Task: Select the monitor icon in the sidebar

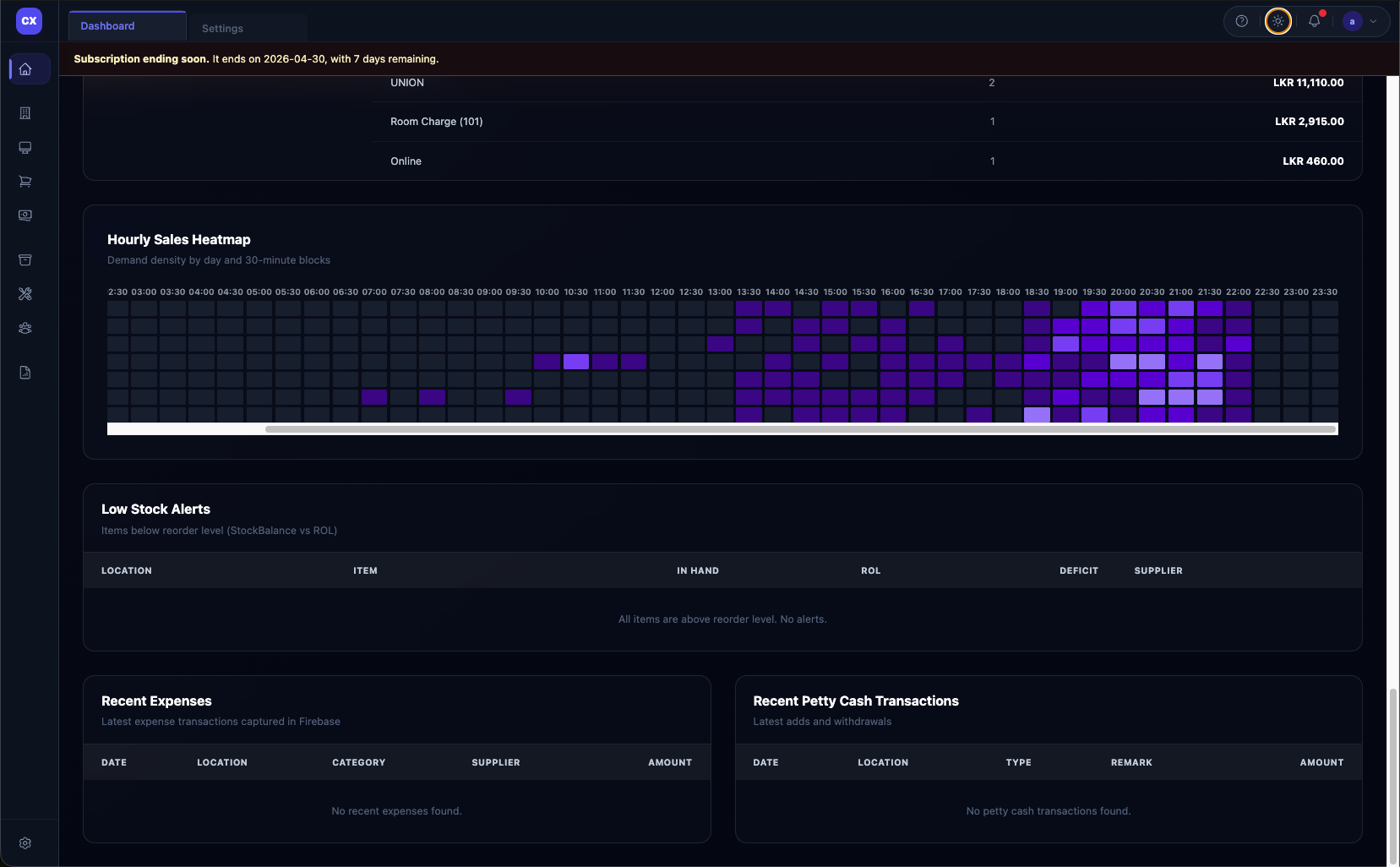Action: pyautogui.click(x=25, y=148)
